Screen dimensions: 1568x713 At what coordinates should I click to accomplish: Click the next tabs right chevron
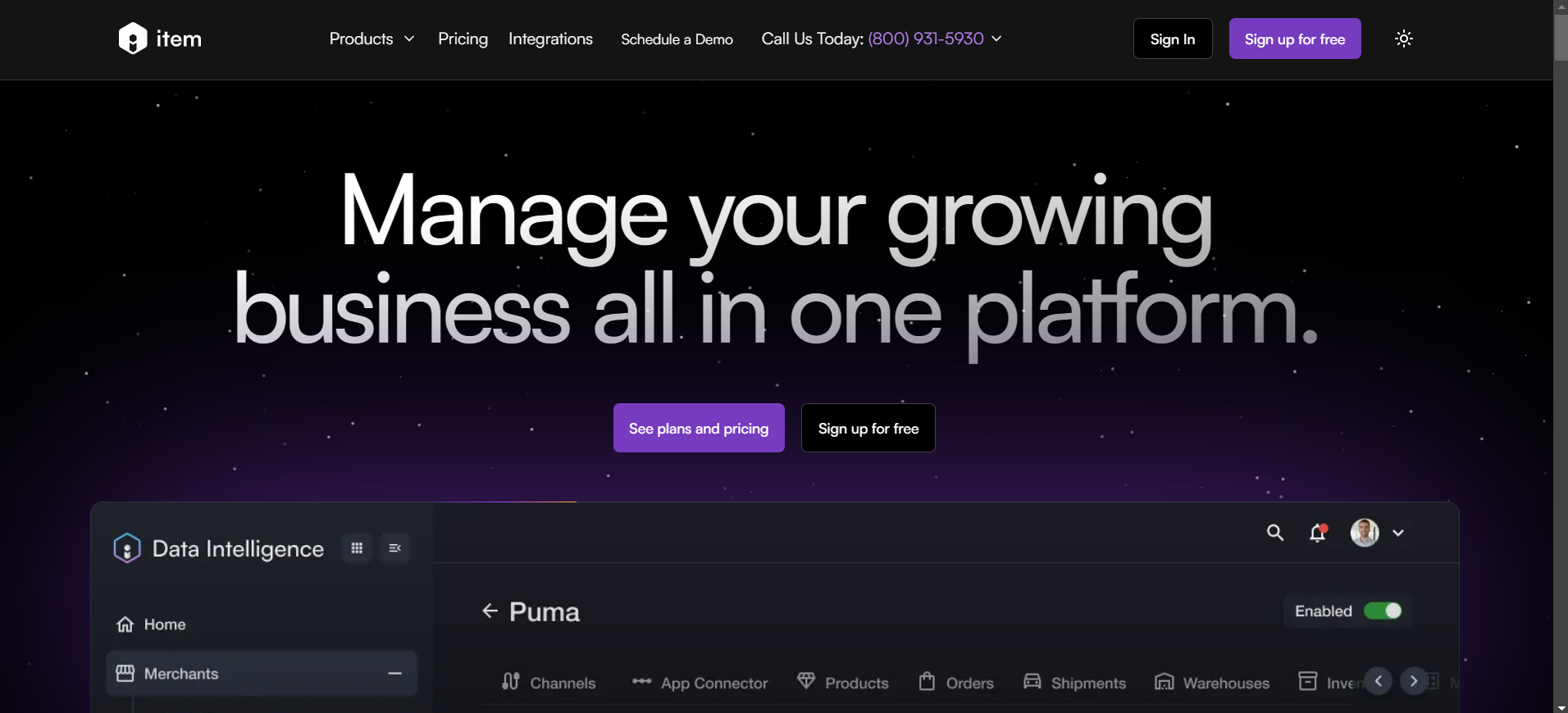click(1413, 681)
